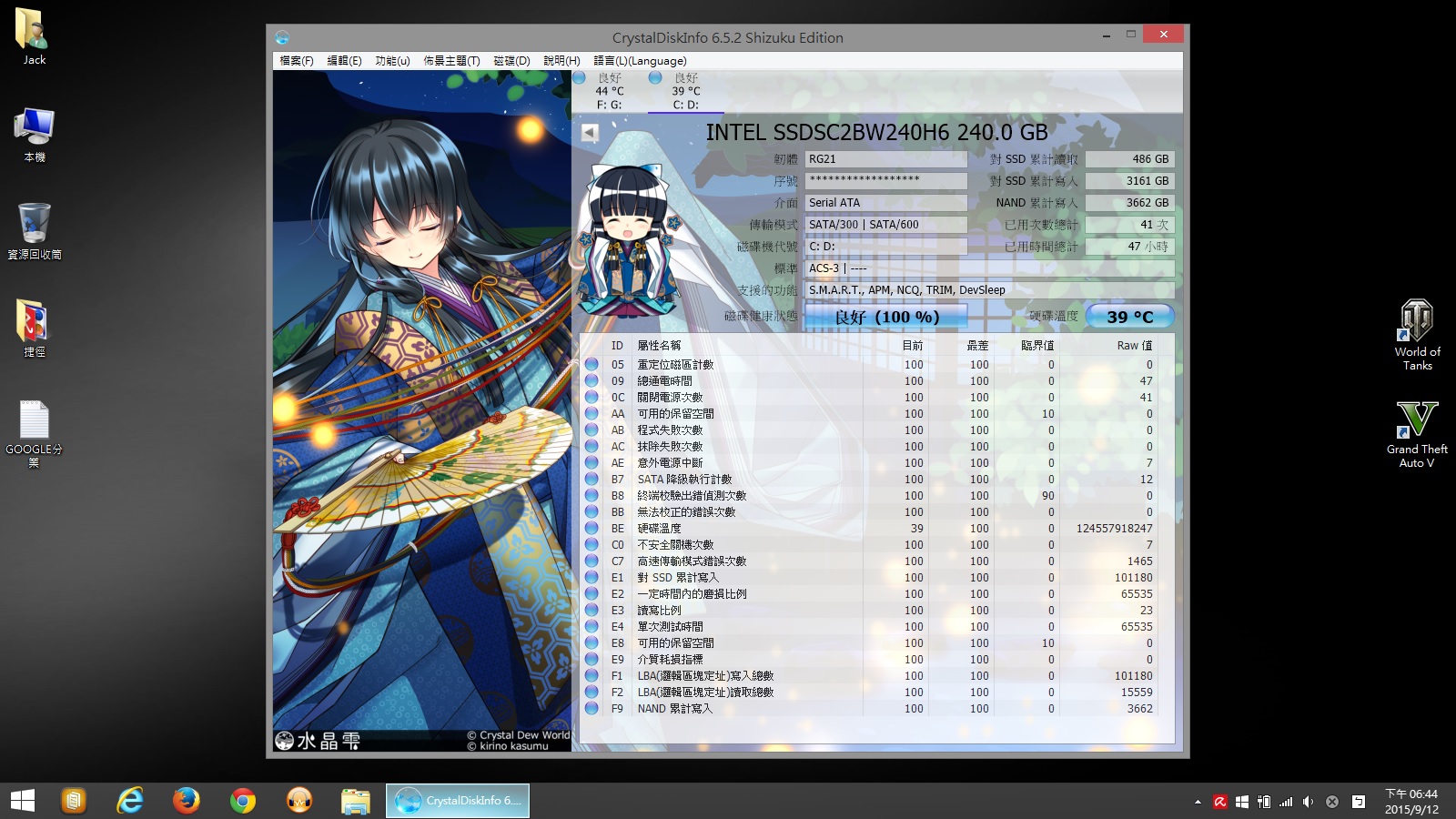The image size is (1456, 819).
Task: Launch World of Tanks shortcut
Action: click(x=1417, y=335)
